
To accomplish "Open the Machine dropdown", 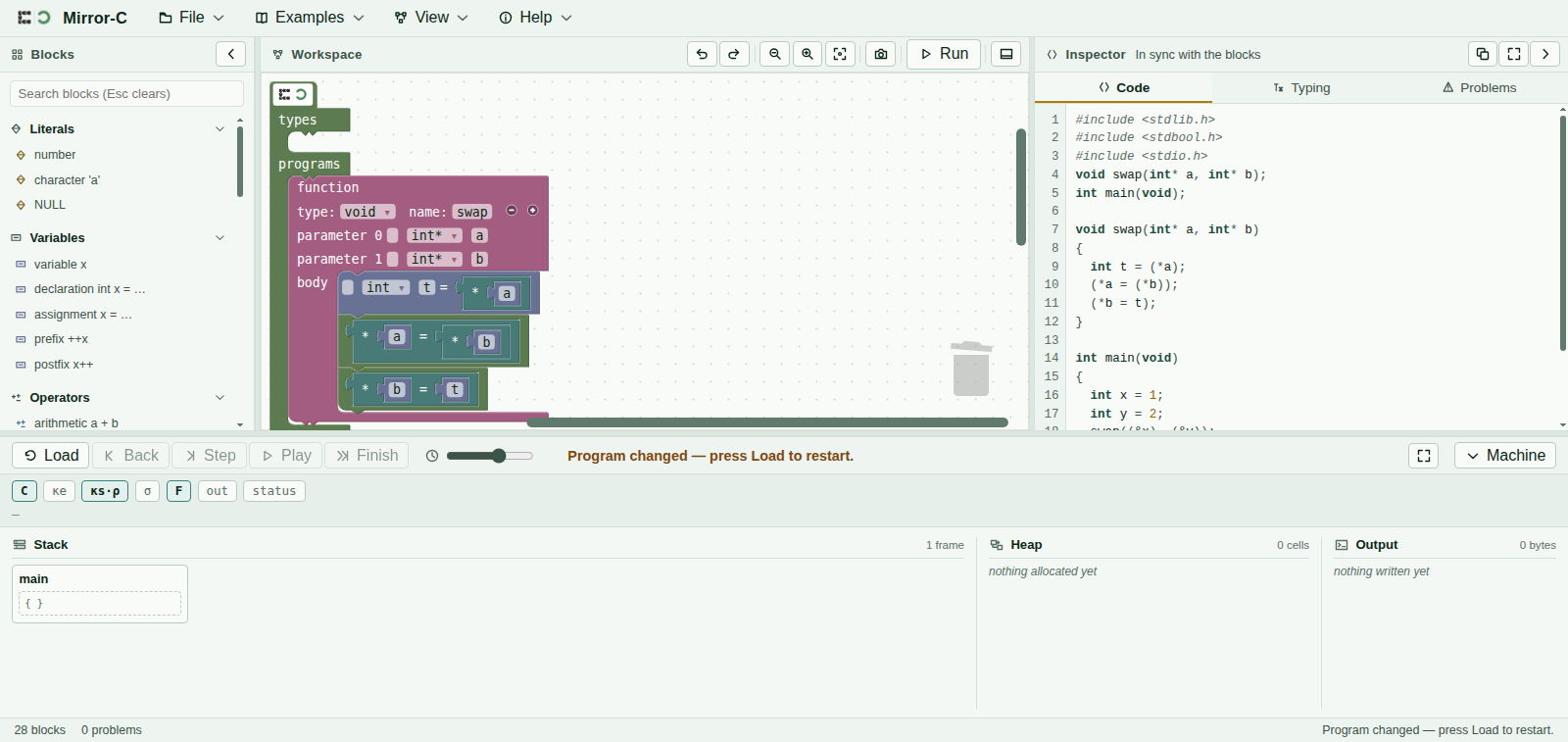I will 1505,455.
